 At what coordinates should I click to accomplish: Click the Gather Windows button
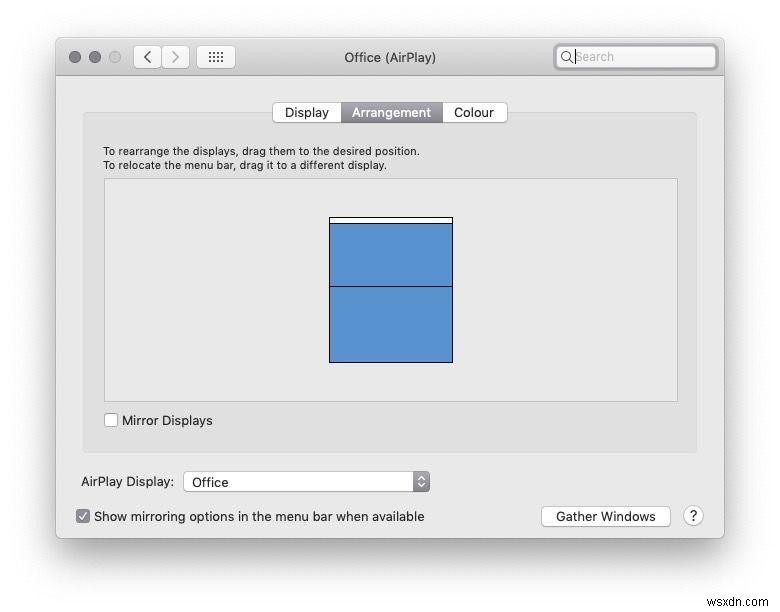tap(606, 516)
